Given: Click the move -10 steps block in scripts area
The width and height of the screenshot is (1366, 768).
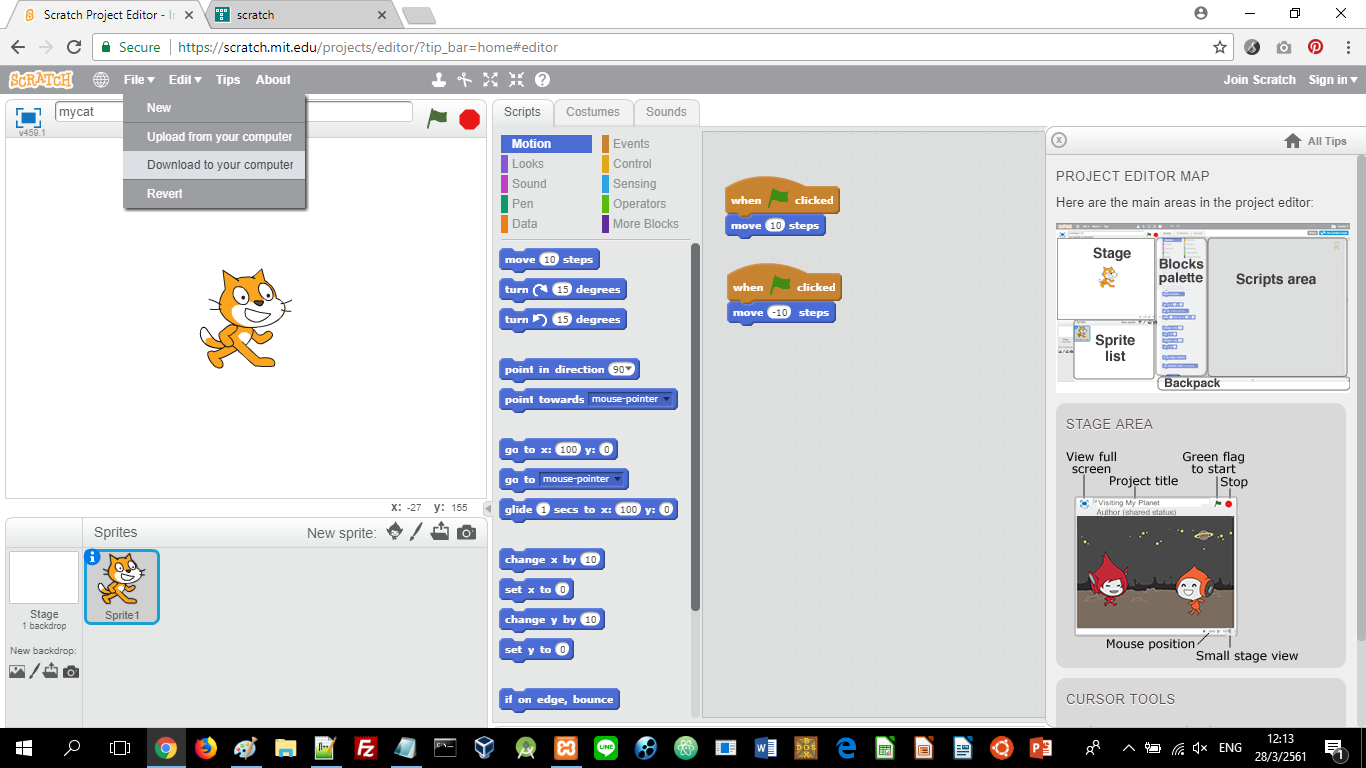Looking at the screenshot, I should [781, 313].
